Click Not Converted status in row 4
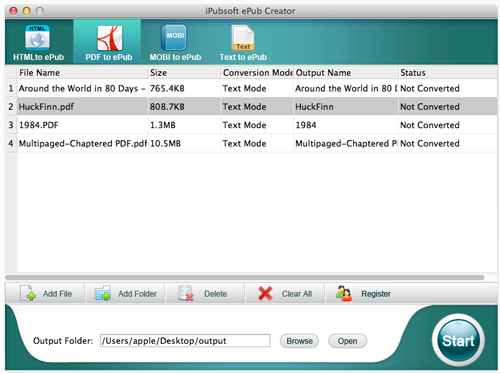500x373 pixels. tap(430, 143)
